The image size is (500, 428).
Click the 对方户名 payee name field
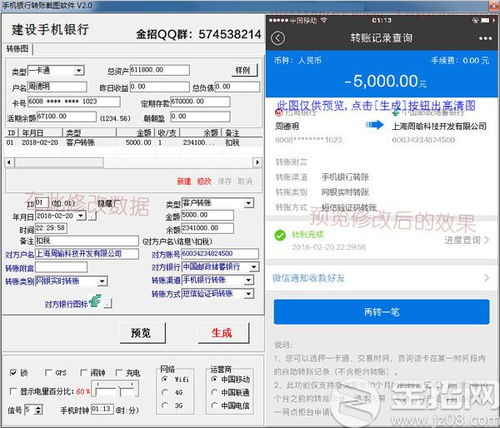(87, 254)
